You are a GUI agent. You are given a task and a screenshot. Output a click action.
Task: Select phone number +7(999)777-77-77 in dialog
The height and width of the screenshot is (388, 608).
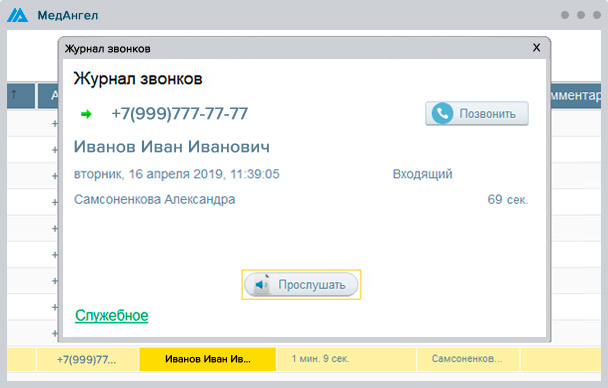coord(180,114)
